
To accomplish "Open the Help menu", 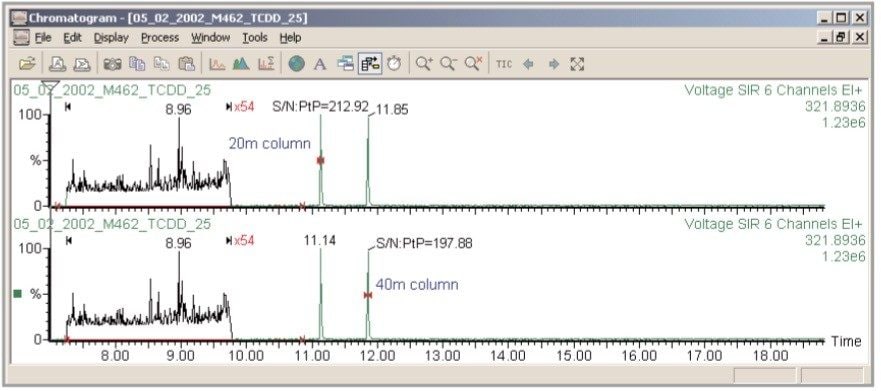I will coord(290,38).
